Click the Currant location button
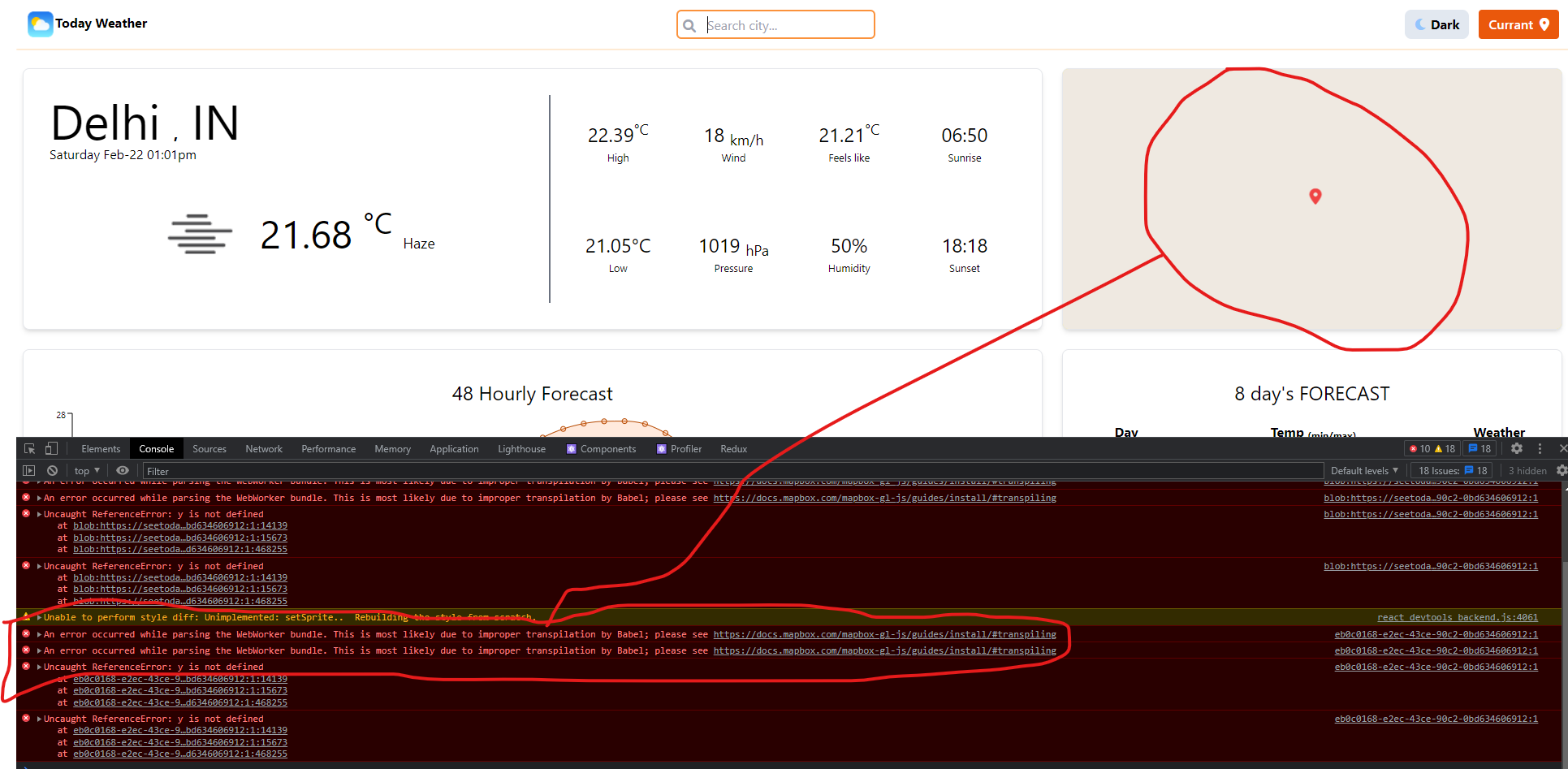 1518,24
